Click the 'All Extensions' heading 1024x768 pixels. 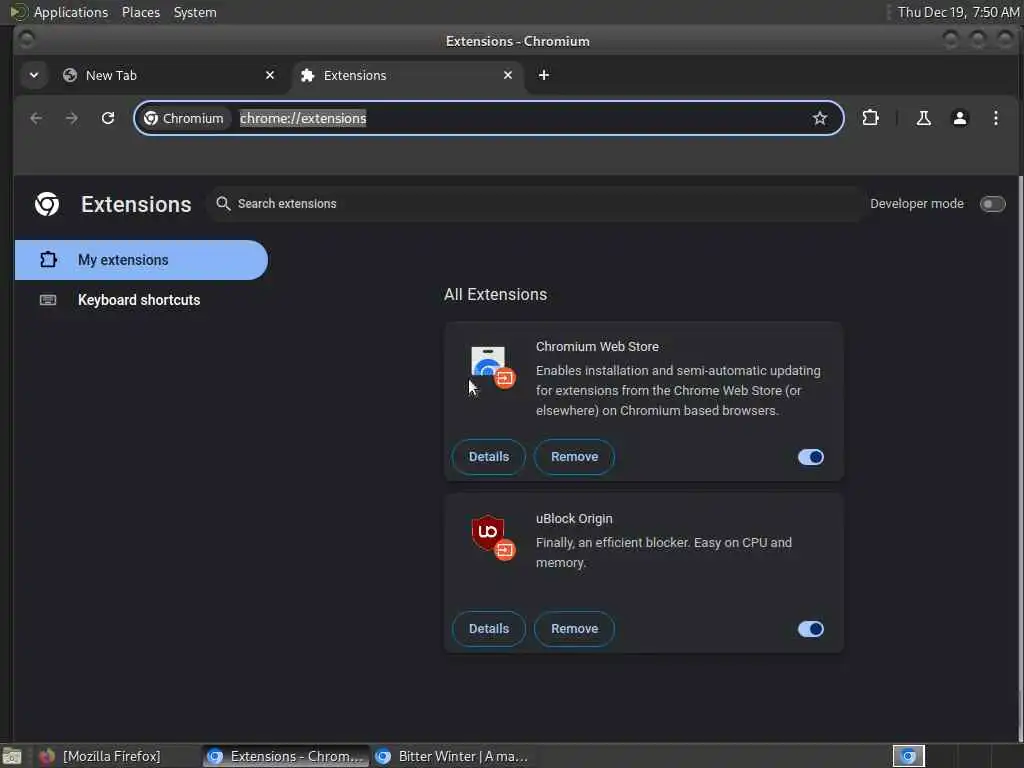click(x=496, y=295)
